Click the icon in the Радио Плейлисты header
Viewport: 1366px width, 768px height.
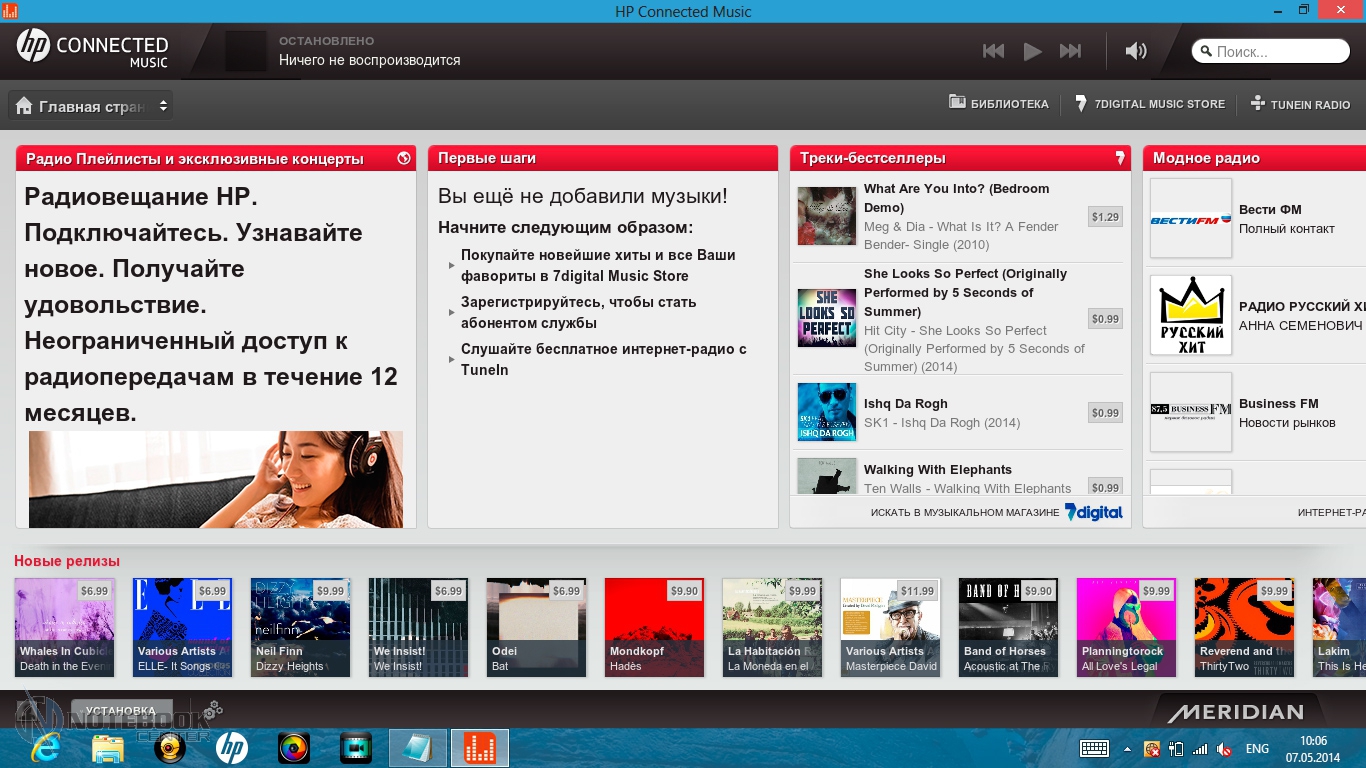[404, 158]
